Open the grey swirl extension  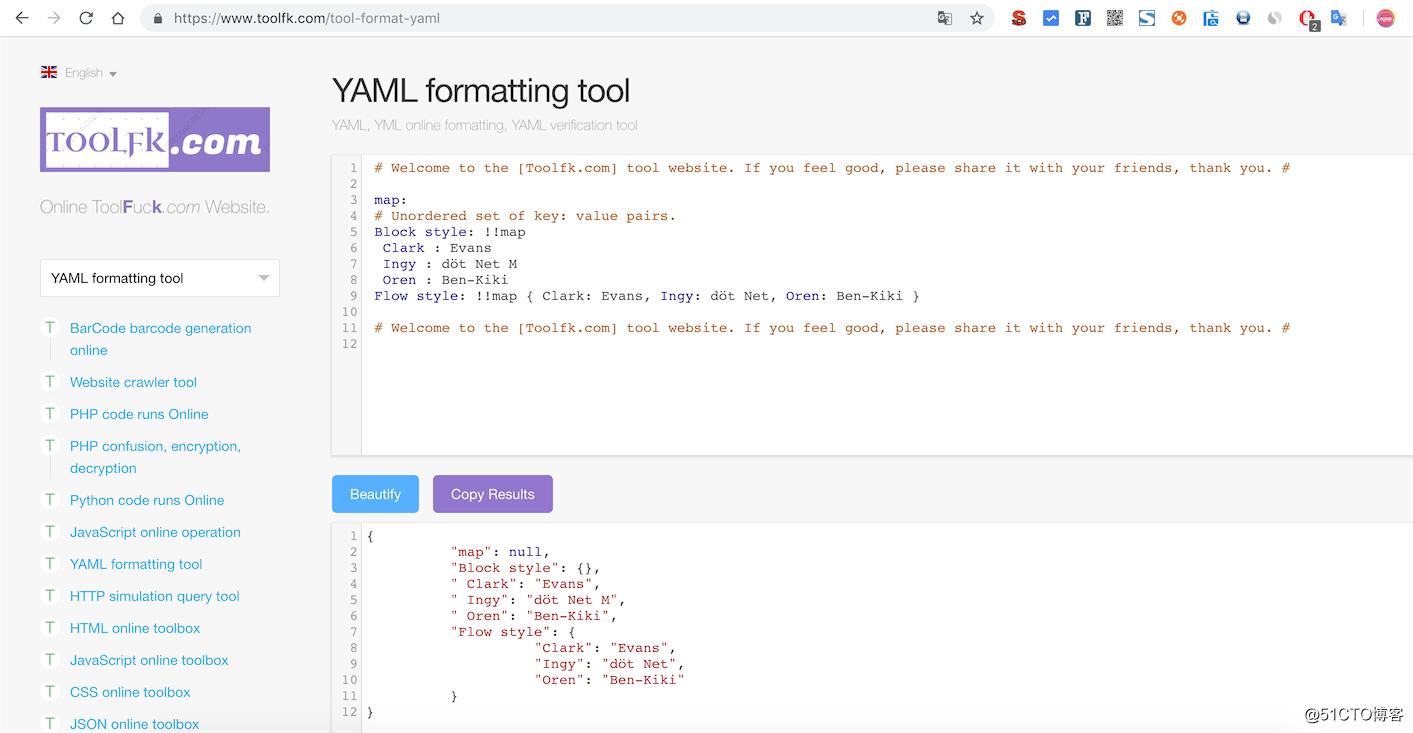tap(1275, 18)
